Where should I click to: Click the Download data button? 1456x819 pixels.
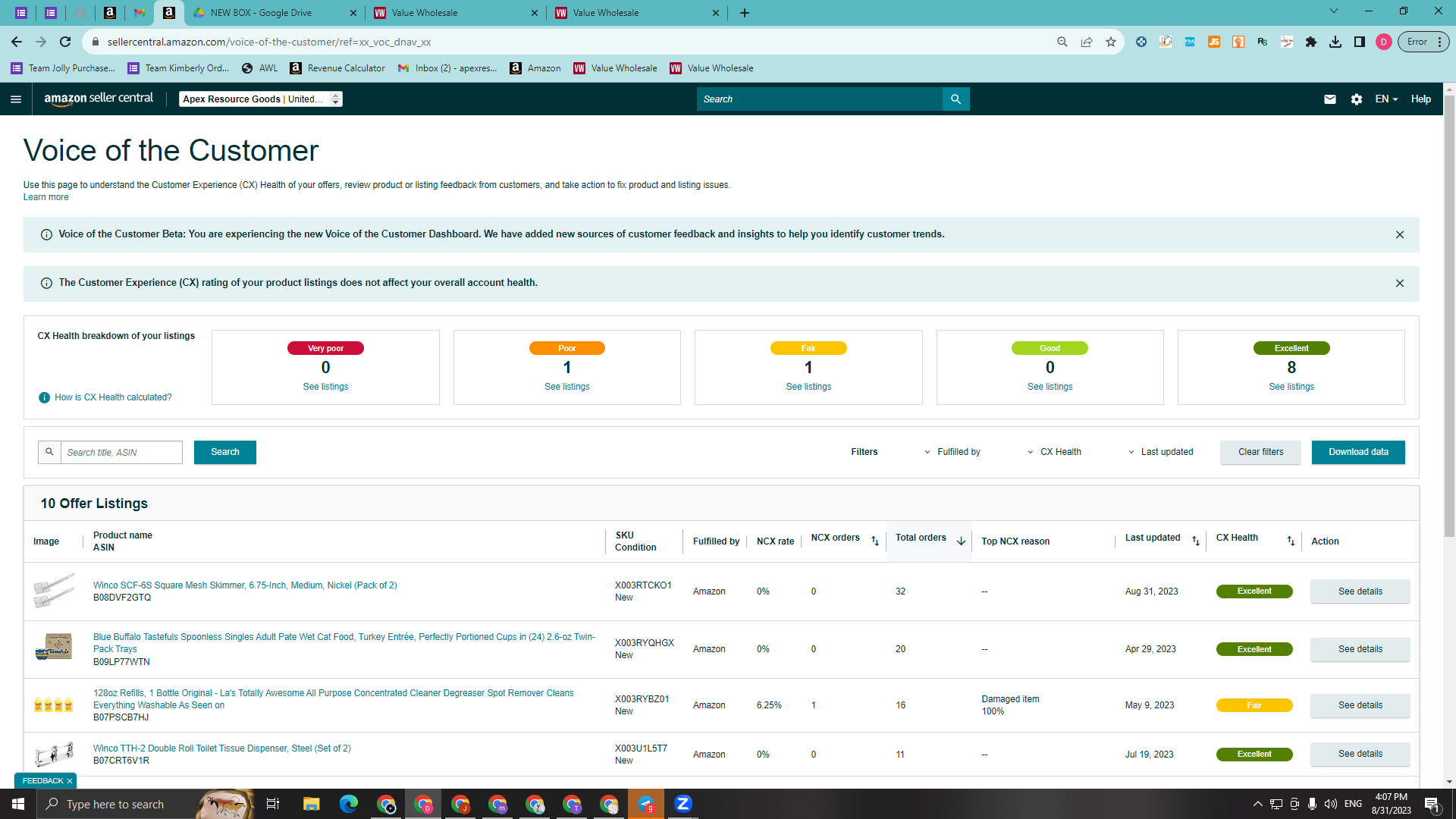point(1358,452)
